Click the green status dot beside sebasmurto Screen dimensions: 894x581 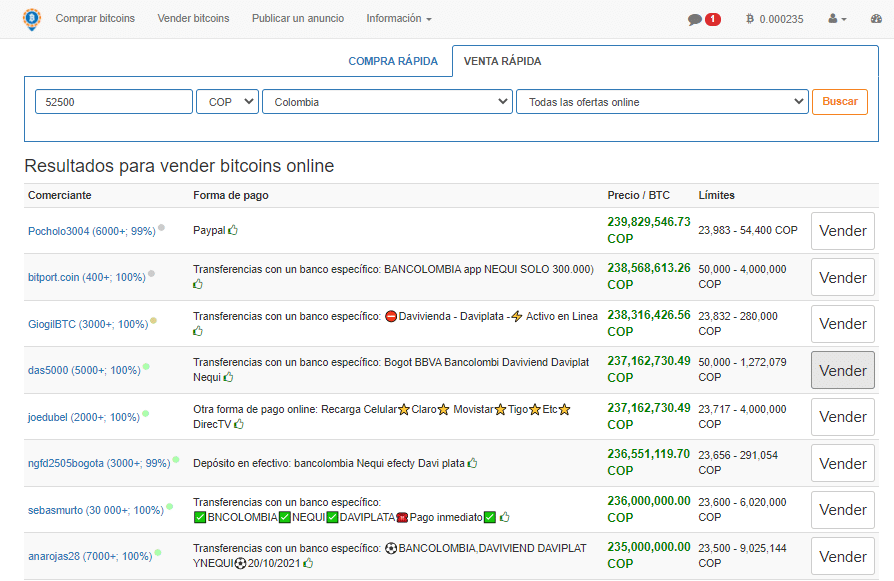169,506
